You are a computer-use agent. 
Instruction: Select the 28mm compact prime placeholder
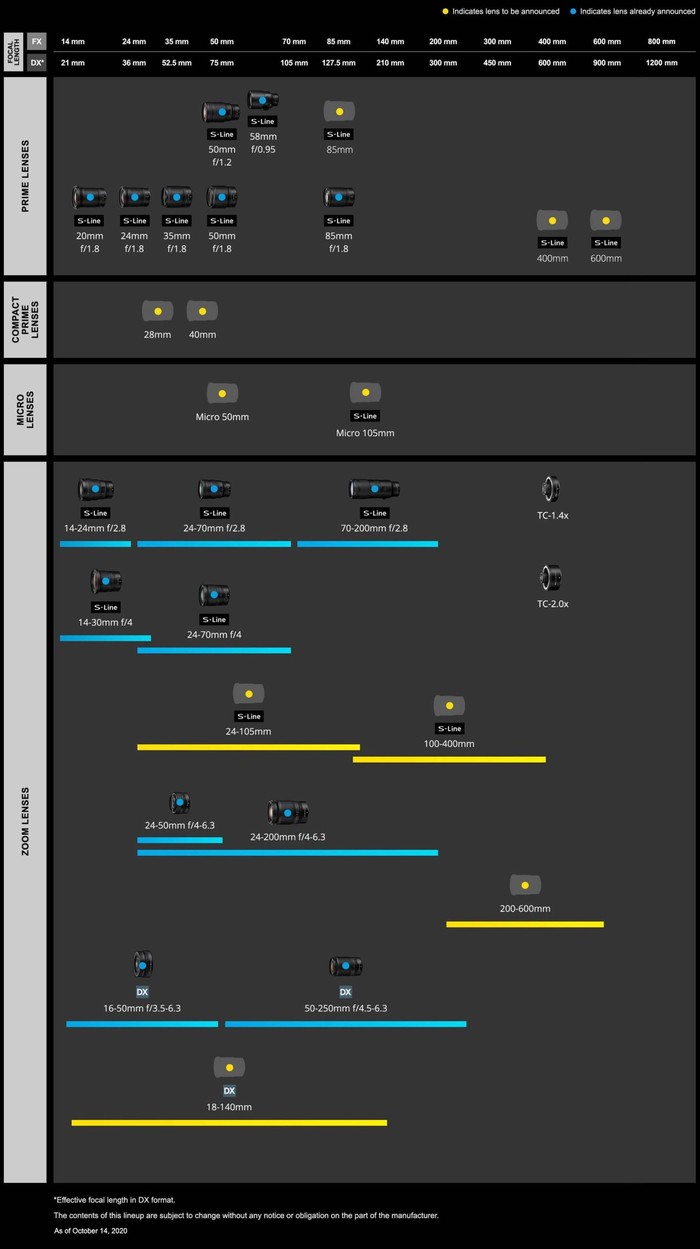pyautogui.click(x=157, y=311)
